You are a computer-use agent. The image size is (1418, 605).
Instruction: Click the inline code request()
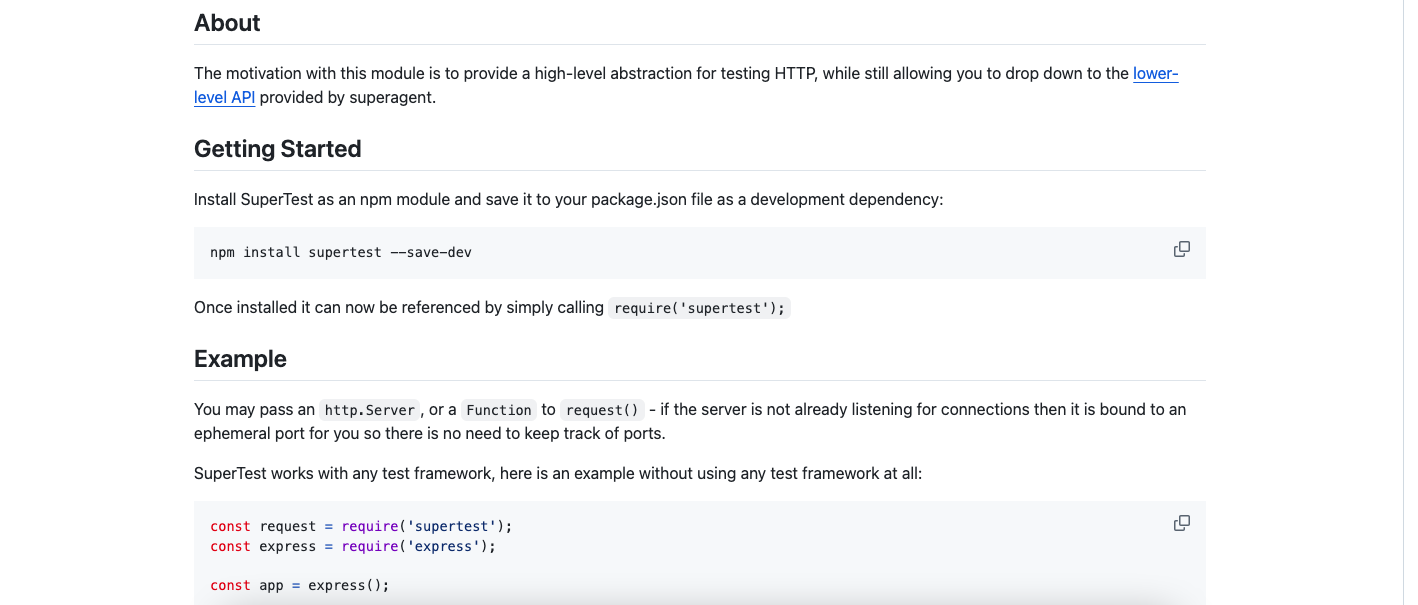coord(602,410)
